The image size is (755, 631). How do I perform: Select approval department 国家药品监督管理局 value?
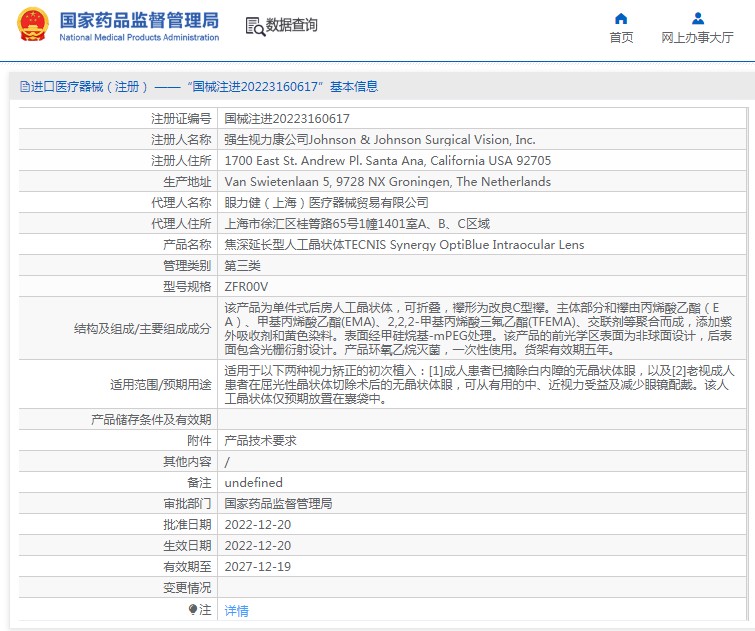pyautogui.click(x=278, y=504)
